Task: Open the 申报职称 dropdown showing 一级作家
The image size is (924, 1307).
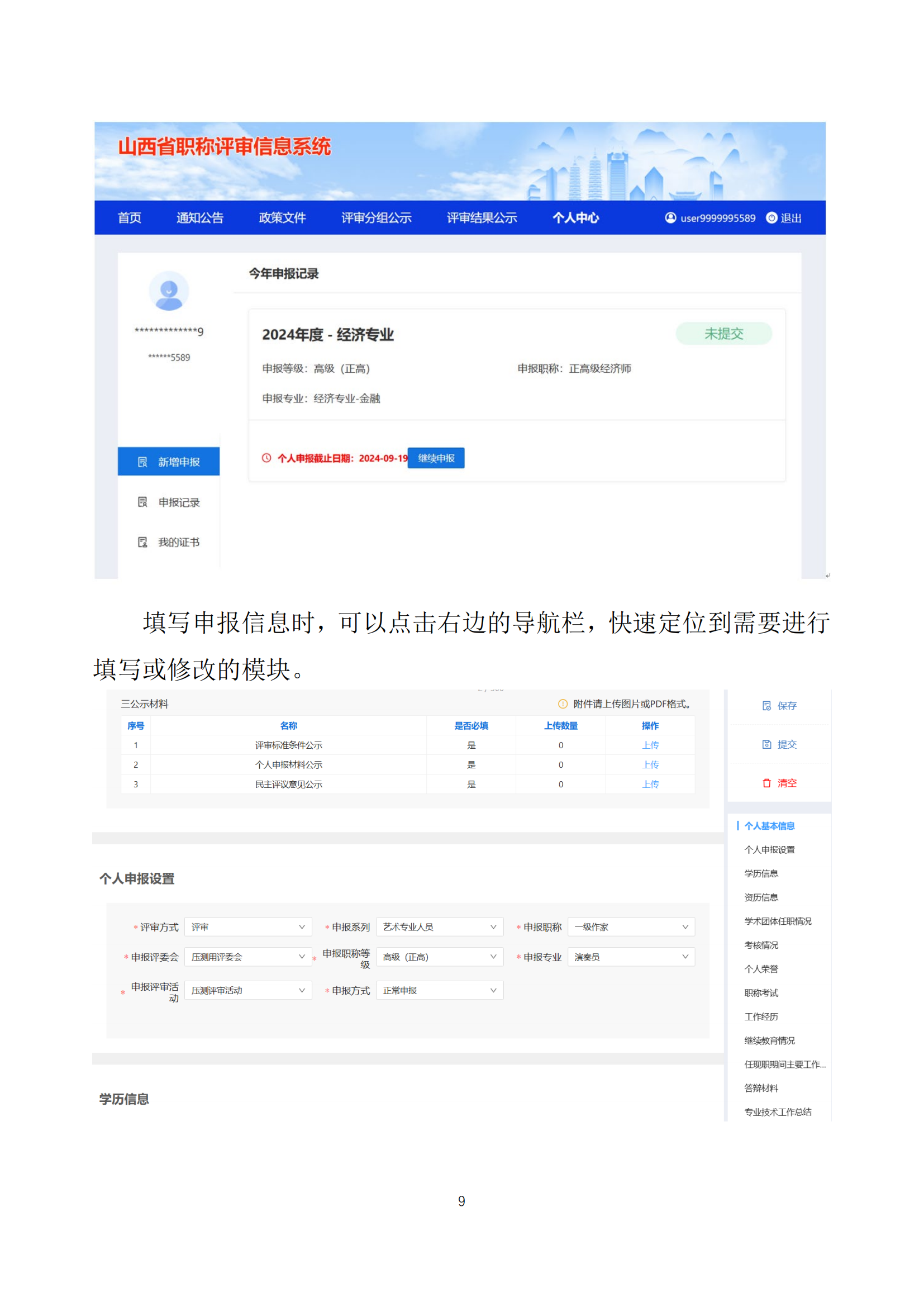Action: coord(630,926)
